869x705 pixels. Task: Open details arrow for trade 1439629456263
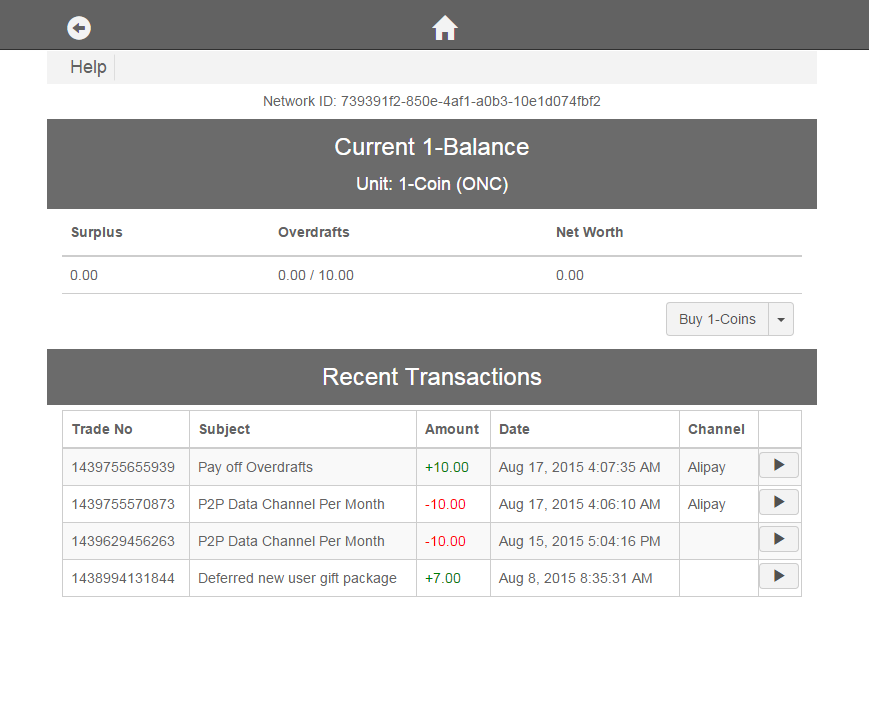pyautogui.click(x=778, y=539)
